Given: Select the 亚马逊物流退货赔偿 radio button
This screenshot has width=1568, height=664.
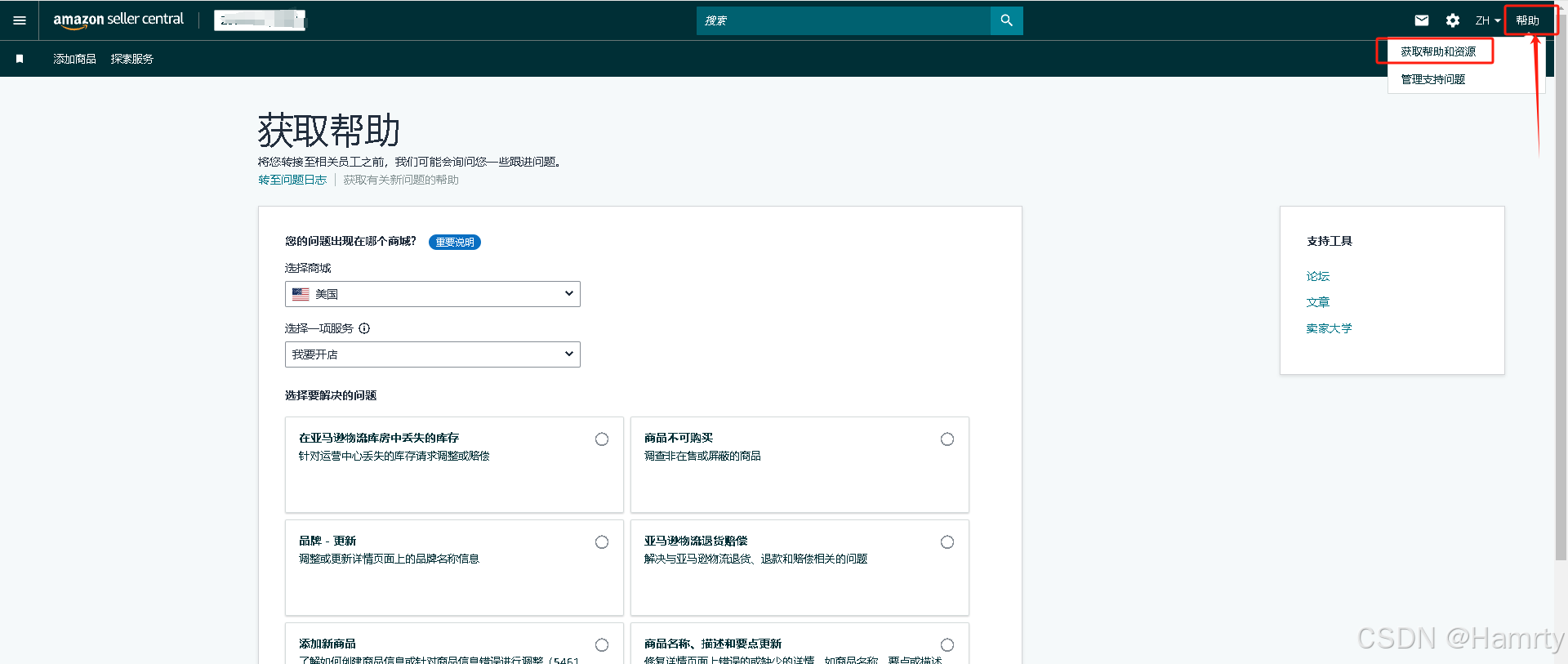Looking at the screenshot, I should (947, 542).
